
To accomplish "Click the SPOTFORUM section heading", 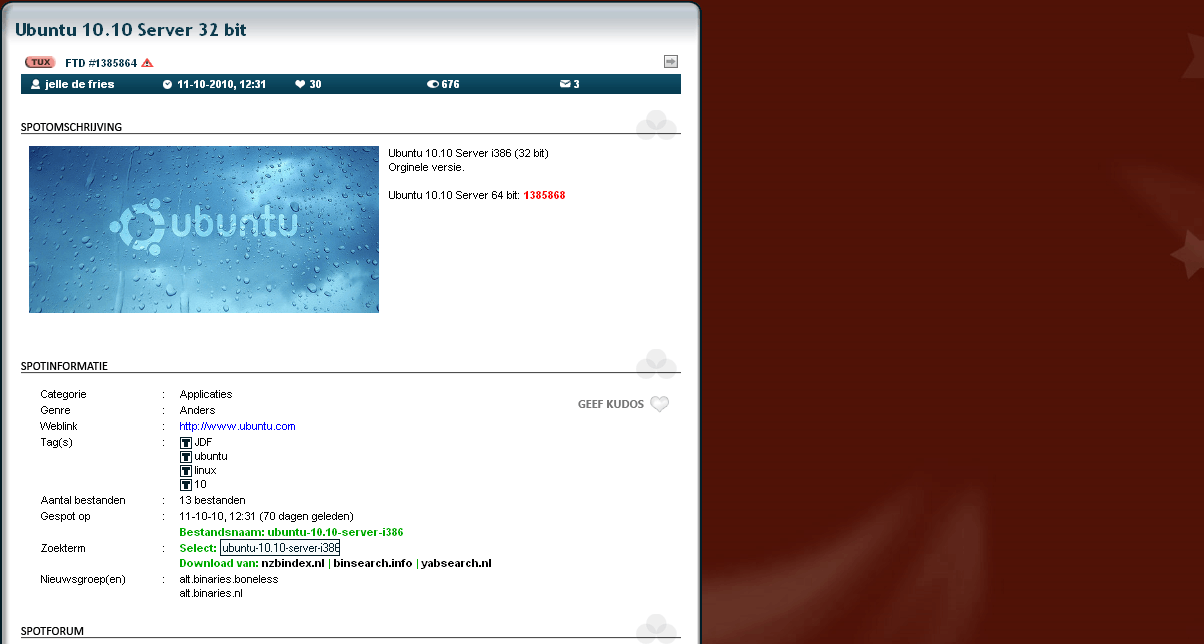I will pos(52,631).
